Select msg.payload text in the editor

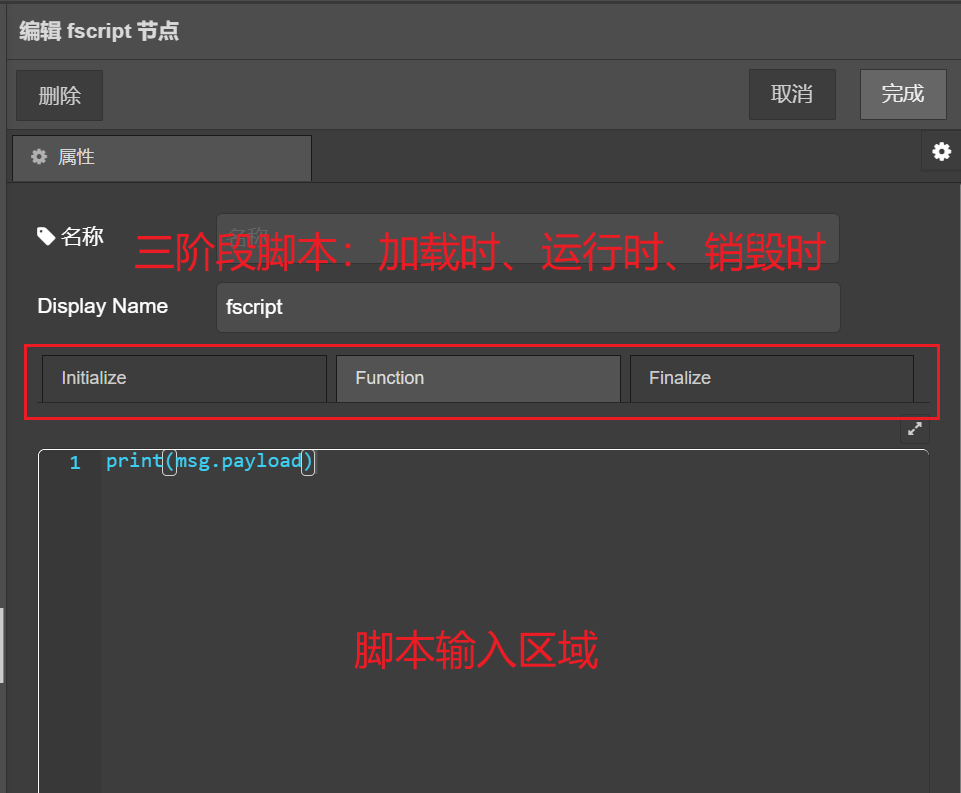(238, 461)
